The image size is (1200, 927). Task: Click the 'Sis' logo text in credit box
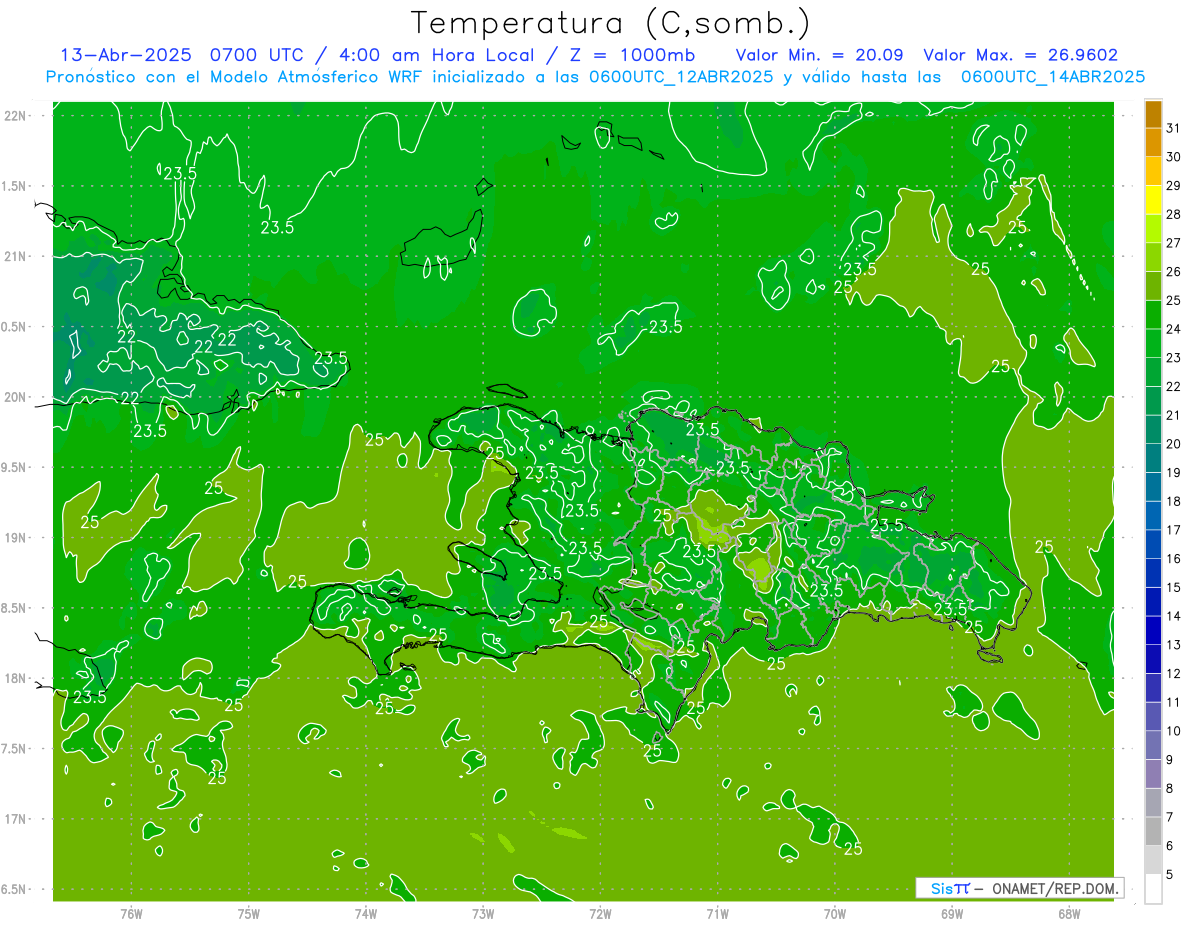(941, 888)
